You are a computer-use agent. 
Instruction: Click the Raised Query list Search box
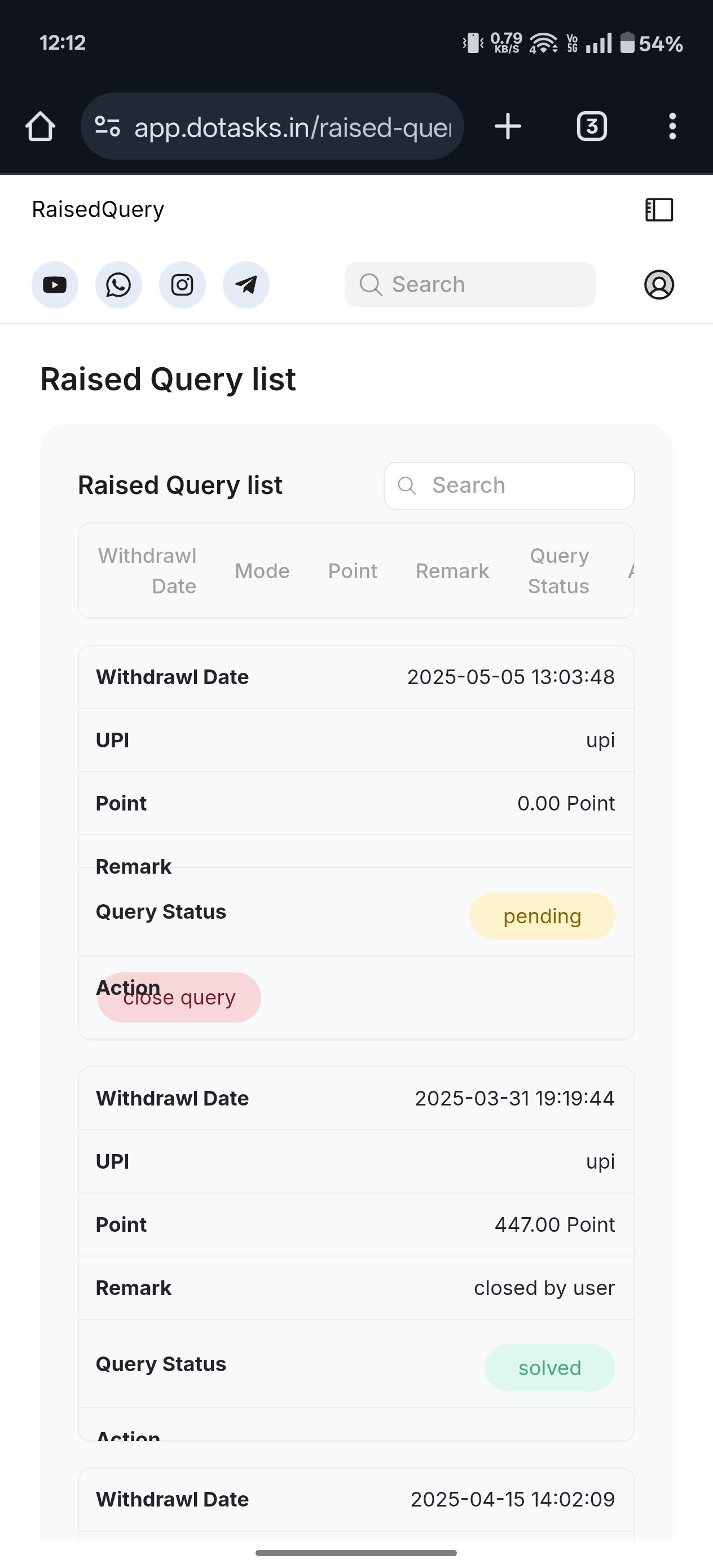coord(509,486)
